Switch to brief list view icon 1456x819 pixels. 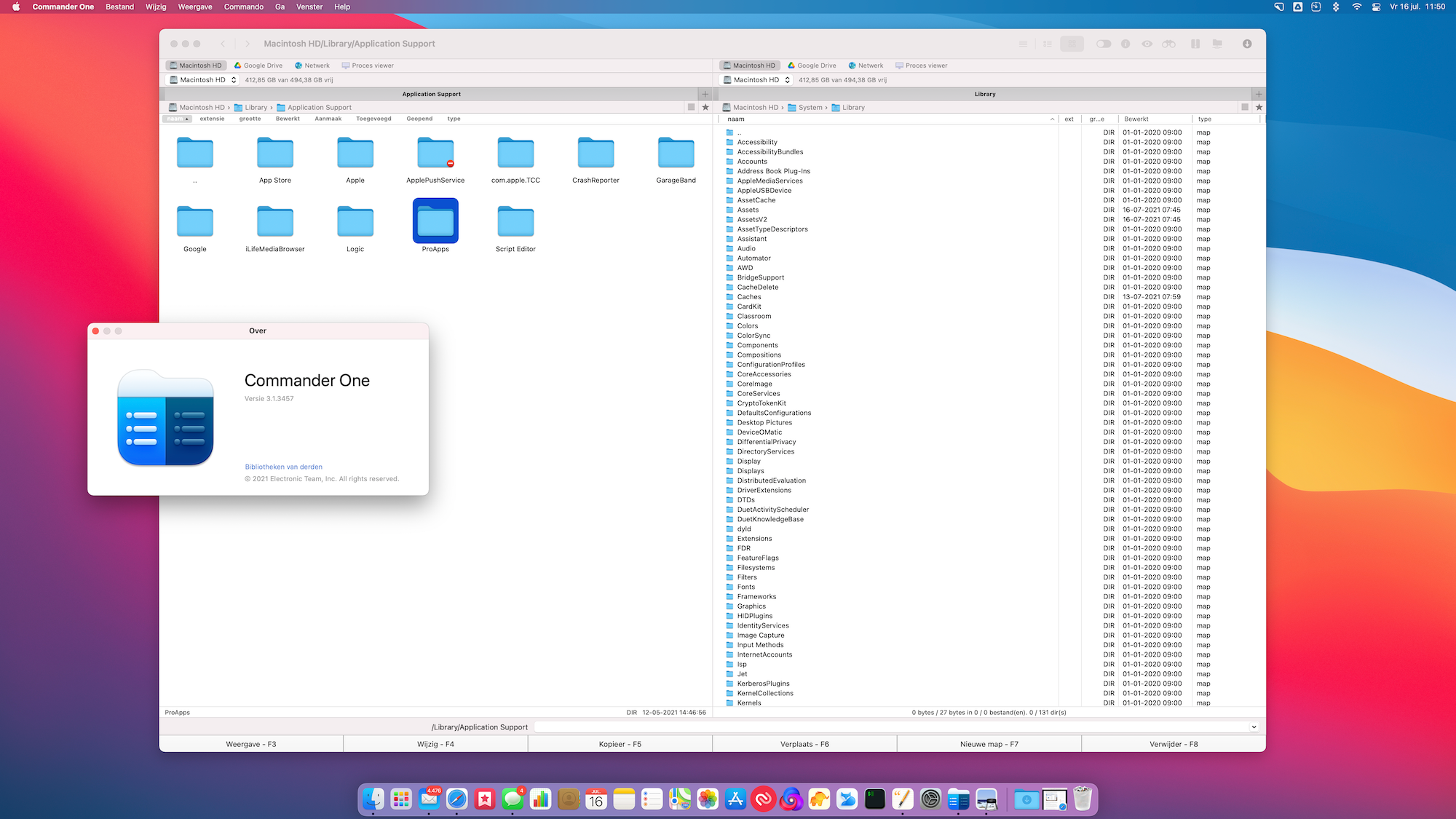tap(1048, 44)
